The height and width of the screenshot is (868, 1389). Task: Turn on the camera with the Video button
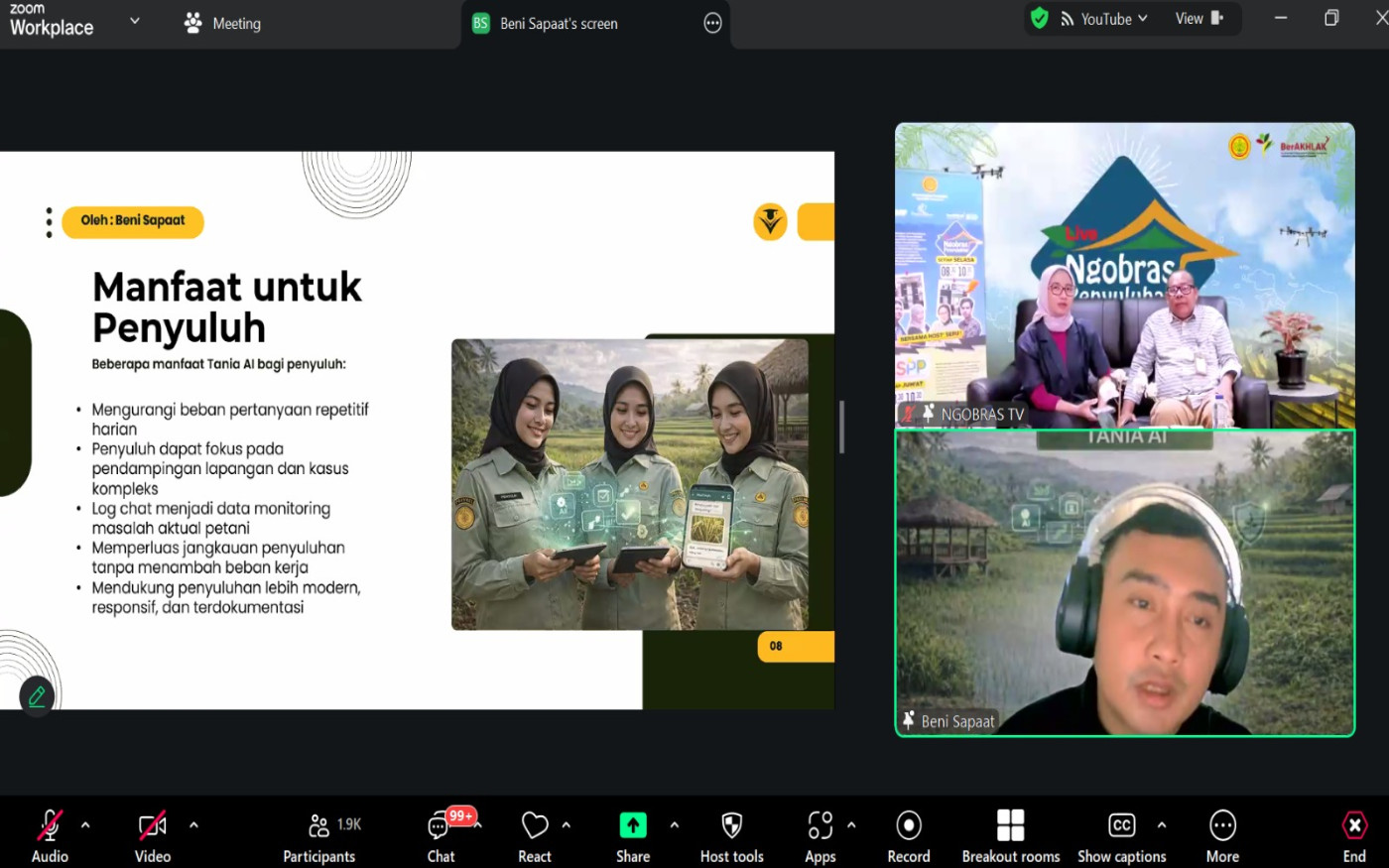tap(152, 825)
